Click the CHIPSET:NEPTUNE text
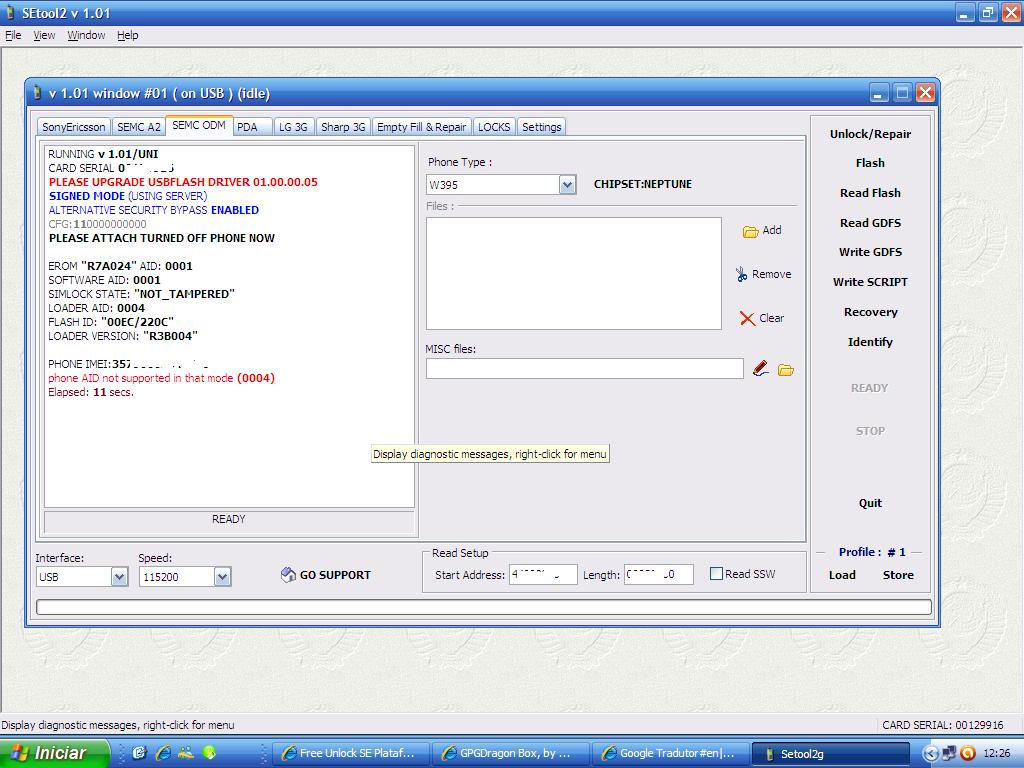 [643, 184]
